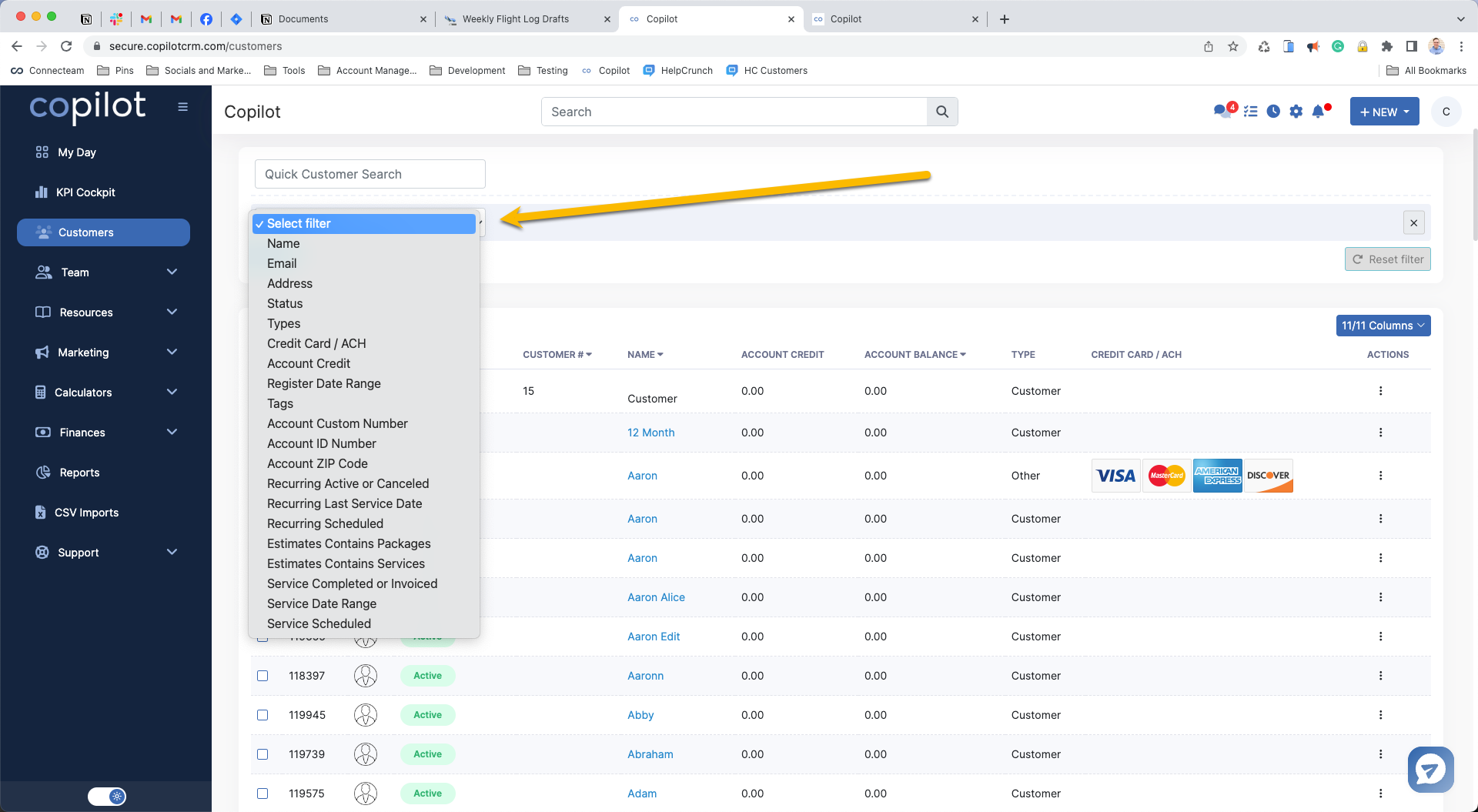The image size is (1478, 812).
Task: Expand the Resources menu chevron
Action: [172, 312]
